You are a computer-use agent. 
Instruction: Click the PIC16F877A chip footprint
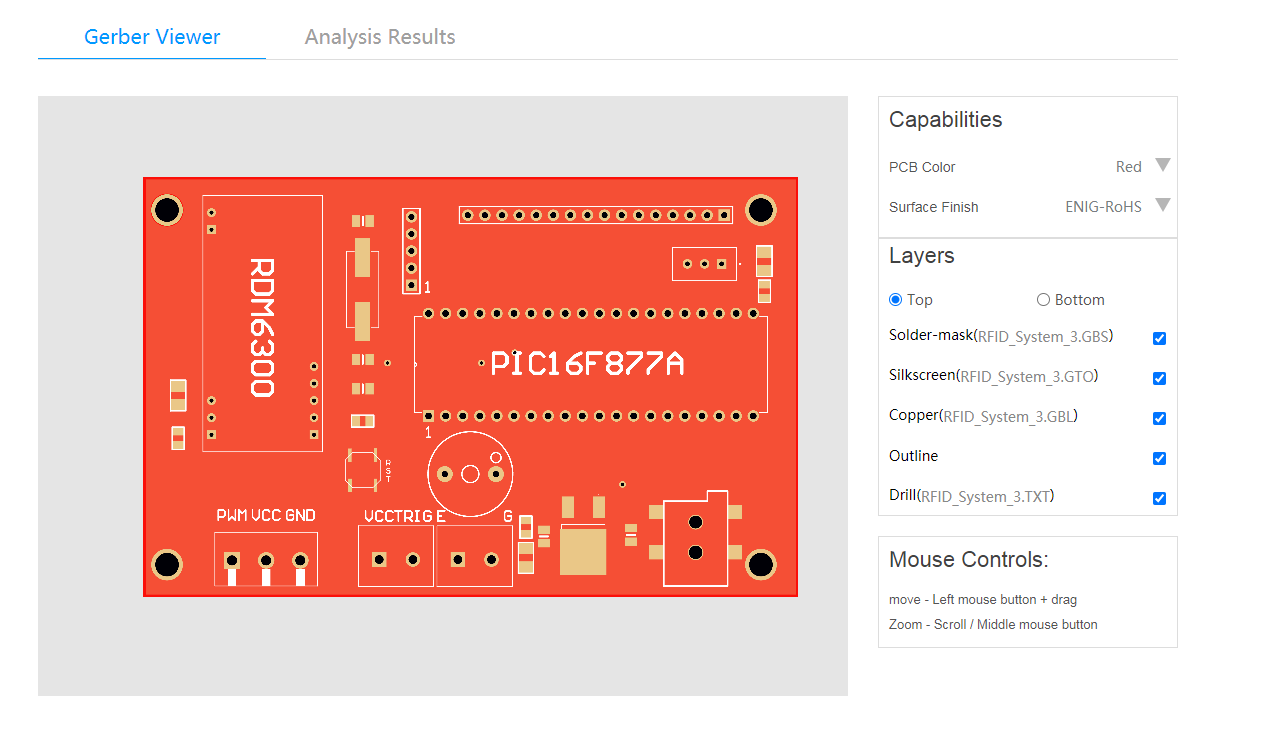[590, 364]
